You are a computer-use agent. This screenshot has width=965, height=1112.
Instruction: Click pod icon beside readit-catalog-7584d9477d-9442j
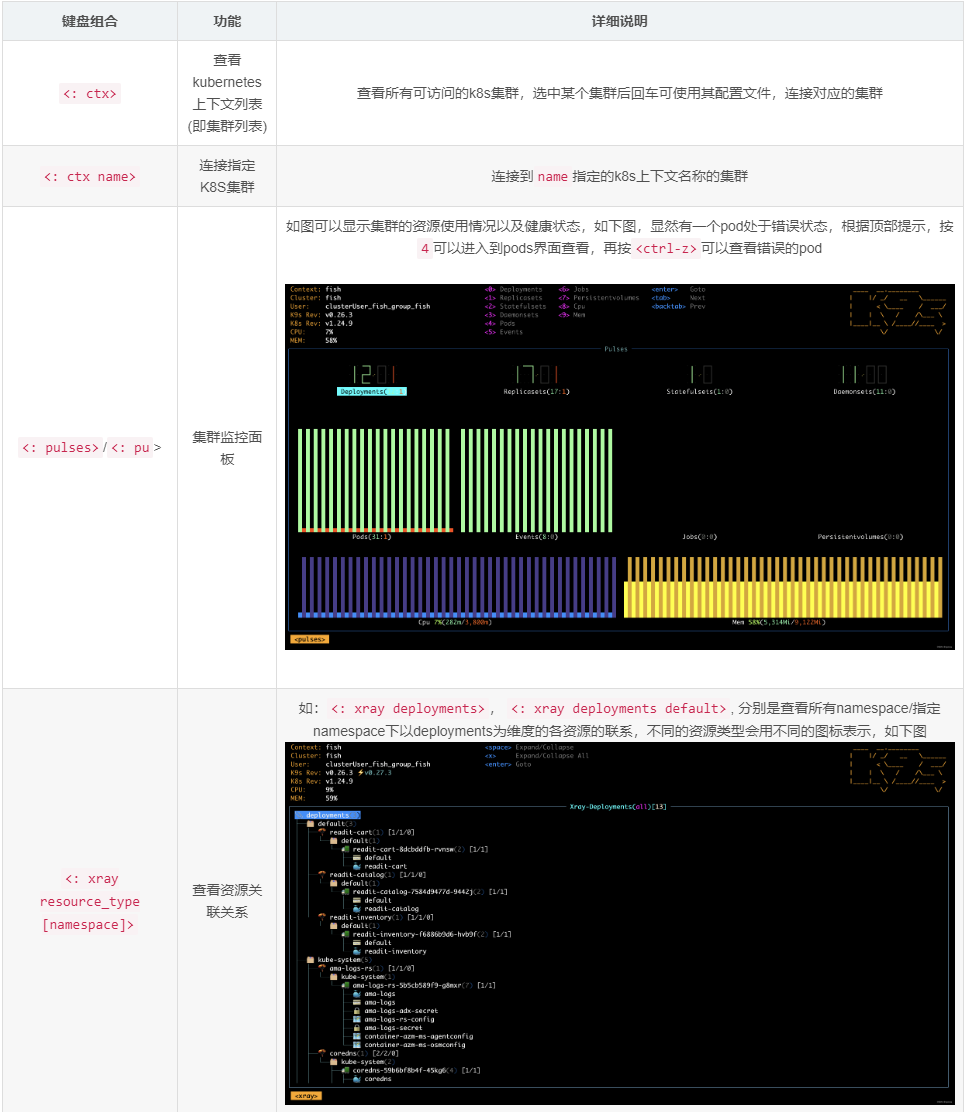click(x=345, y=892)
